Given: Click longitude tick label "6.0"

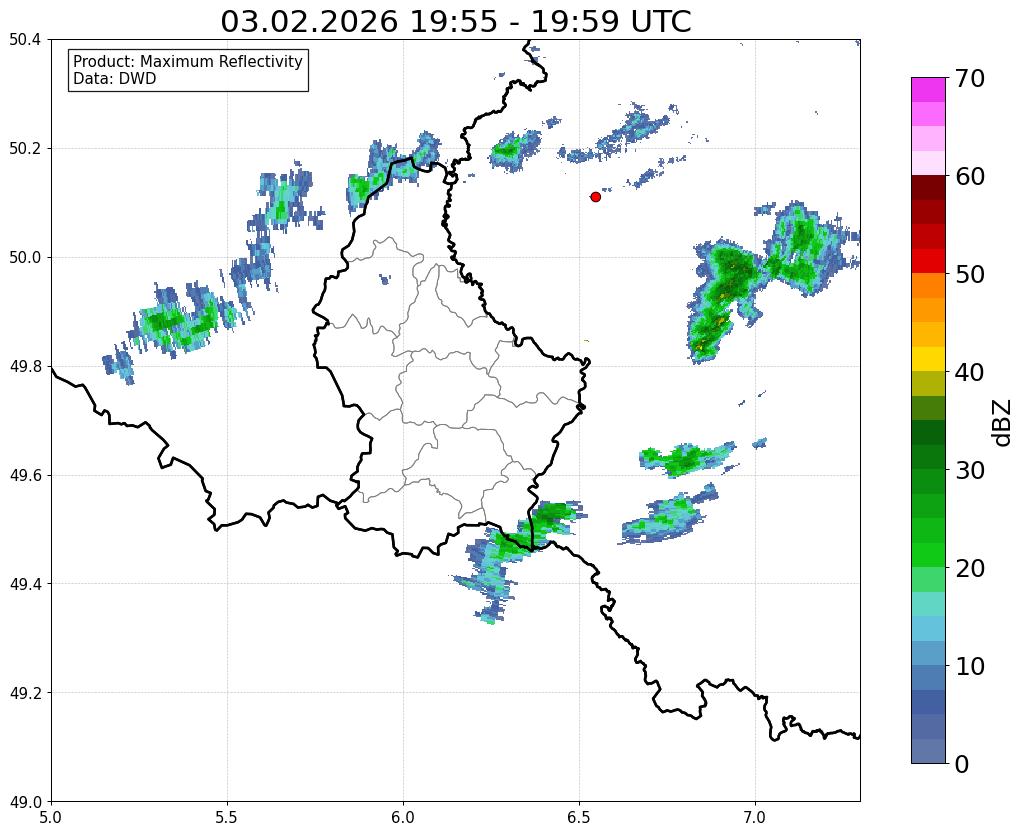Looking at the screenshot, I should [x=403, y=817].
